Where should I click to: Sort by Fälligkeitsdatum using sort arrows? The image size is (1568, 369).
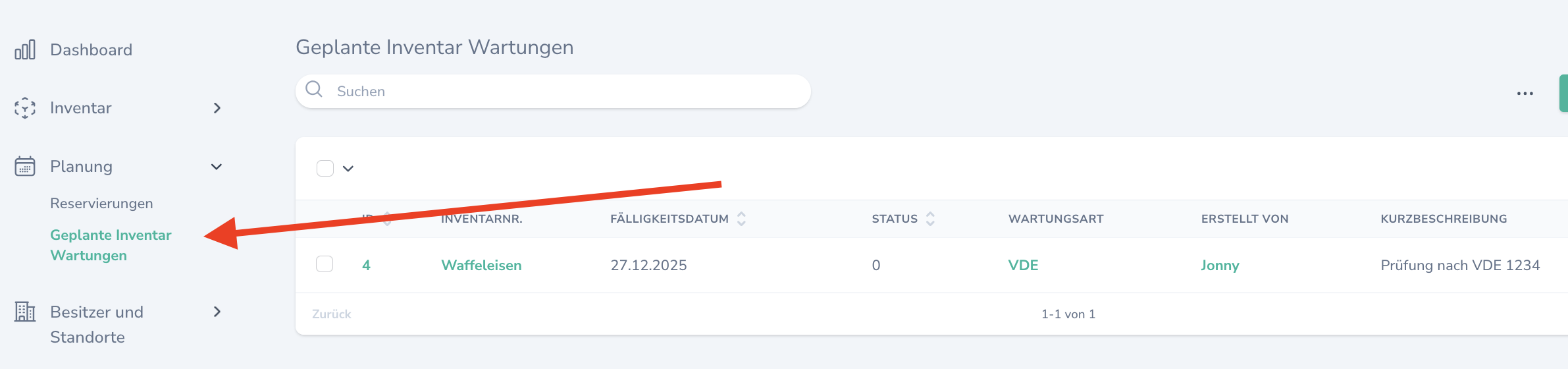click(741, 219)
